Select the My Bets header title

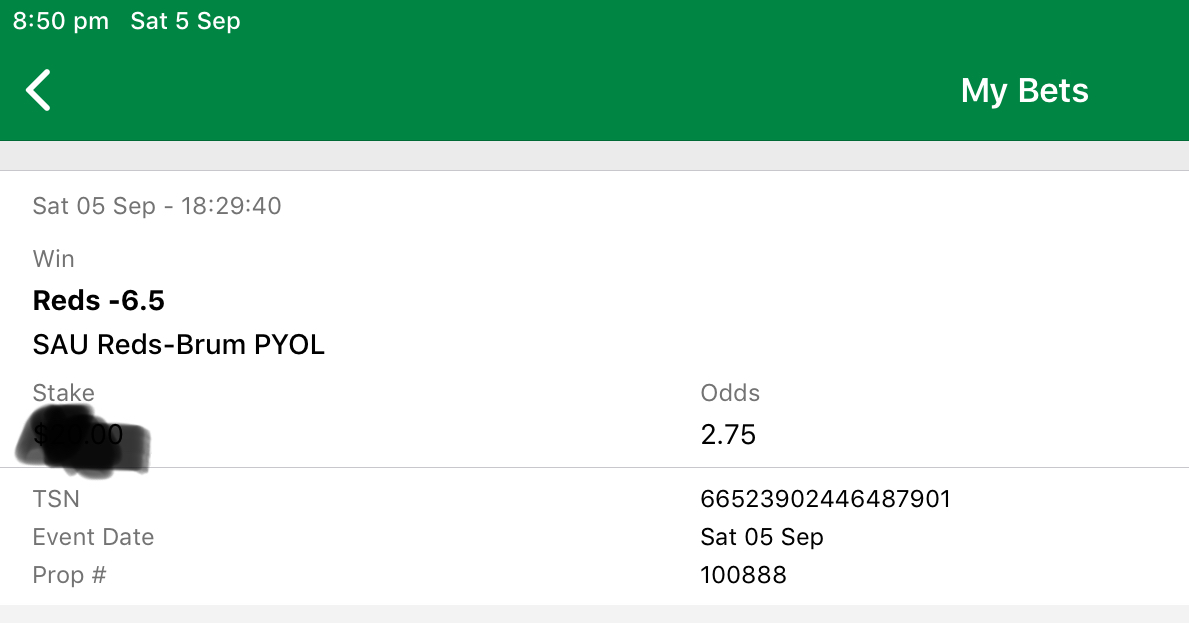[1024, 91]
